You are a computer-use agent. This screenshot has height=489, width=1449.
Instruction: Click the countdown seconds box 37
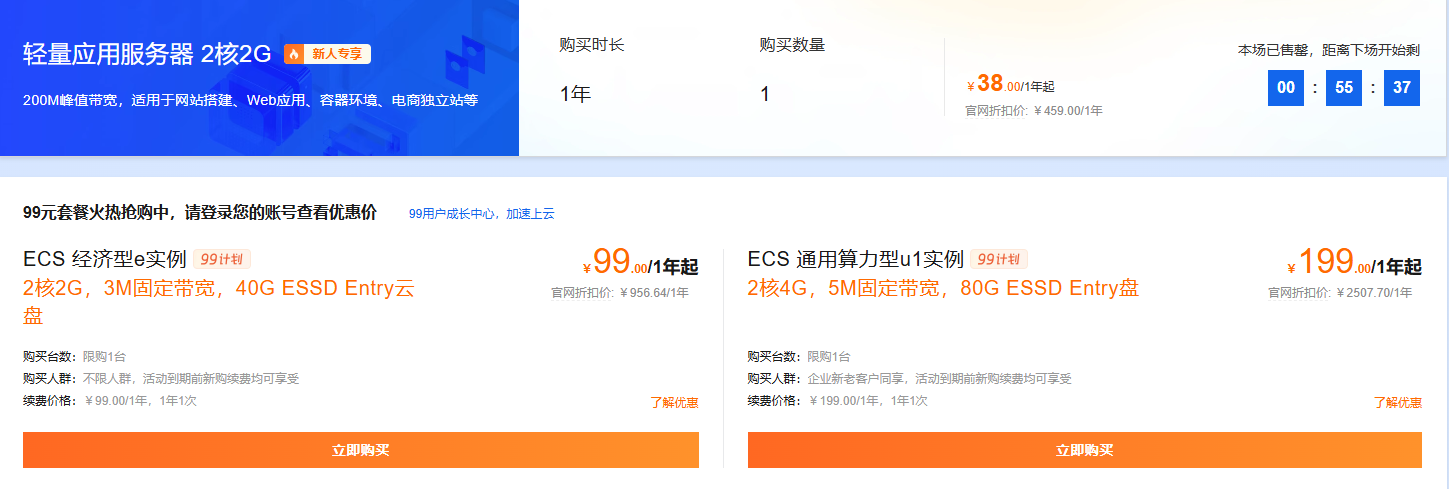(x=1402, y=87)
